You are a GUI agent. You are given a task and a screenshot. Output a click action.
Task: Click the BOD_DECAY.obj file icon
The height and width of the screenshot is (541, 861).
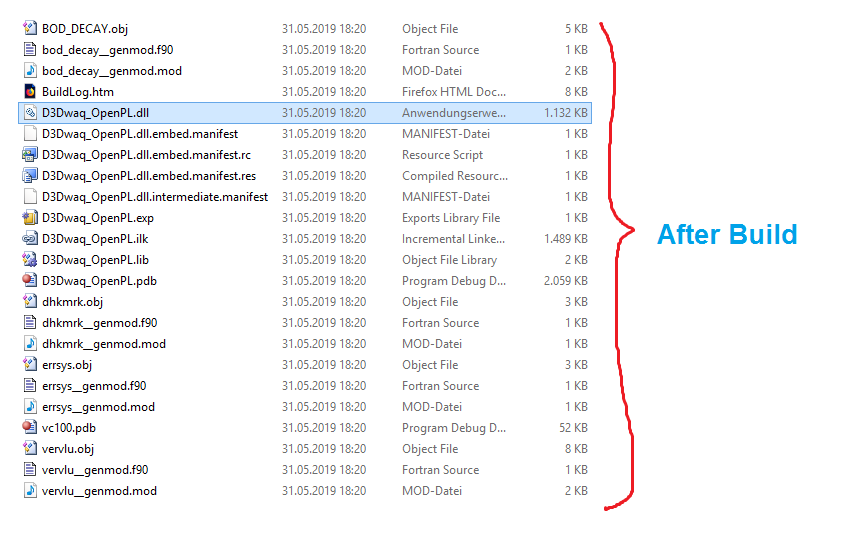click(x=30, y=29)
